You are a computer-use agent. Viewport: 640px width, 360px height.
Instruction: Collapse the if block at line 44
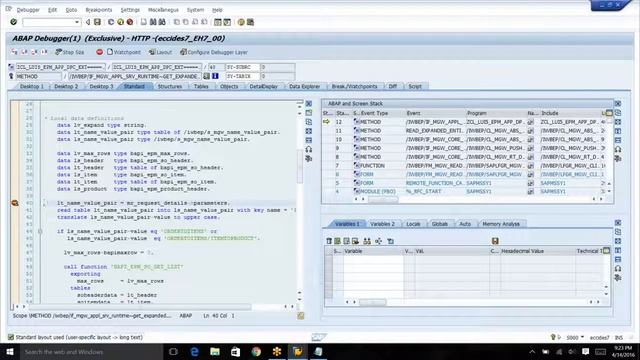(40, 231)
